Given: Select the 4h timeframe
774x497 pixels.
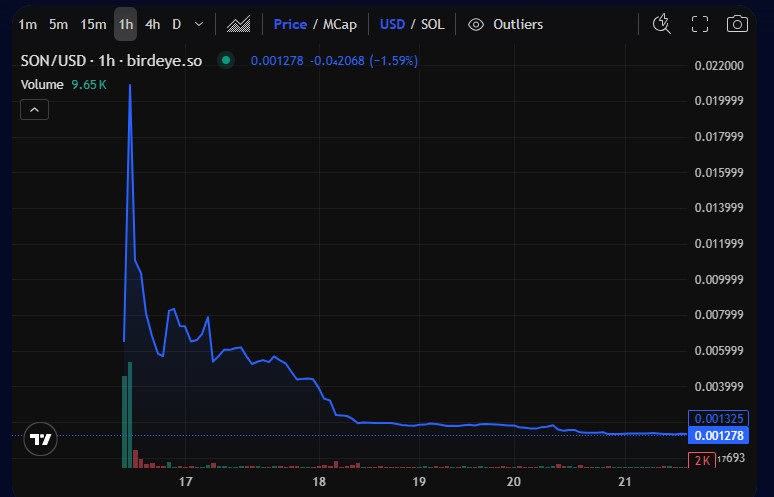Looking at the screenshot, I should click(152, 24).
